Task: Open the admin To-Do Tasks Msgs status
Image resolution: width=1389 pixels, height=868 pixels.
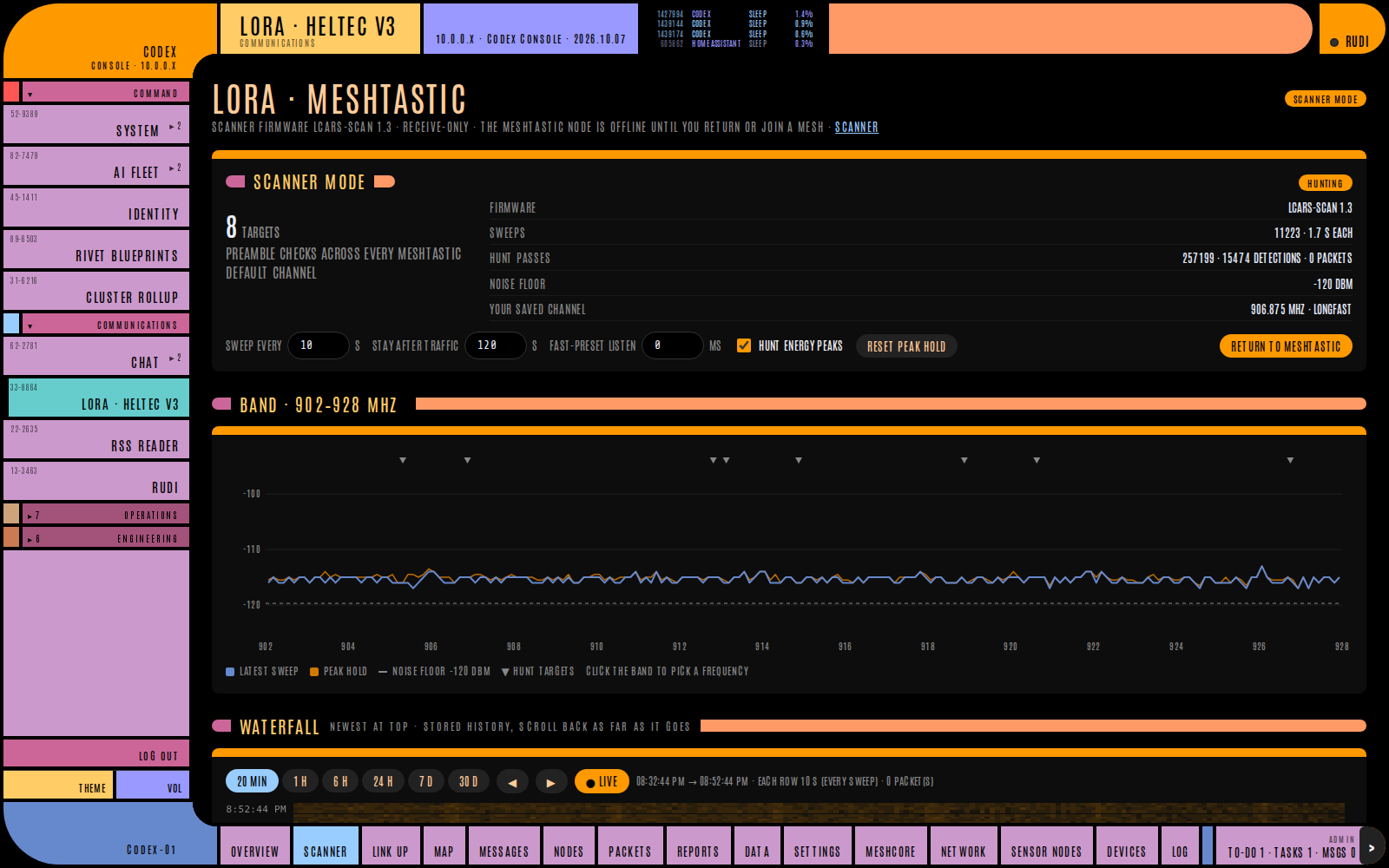Action: (x=1287, y=846)
